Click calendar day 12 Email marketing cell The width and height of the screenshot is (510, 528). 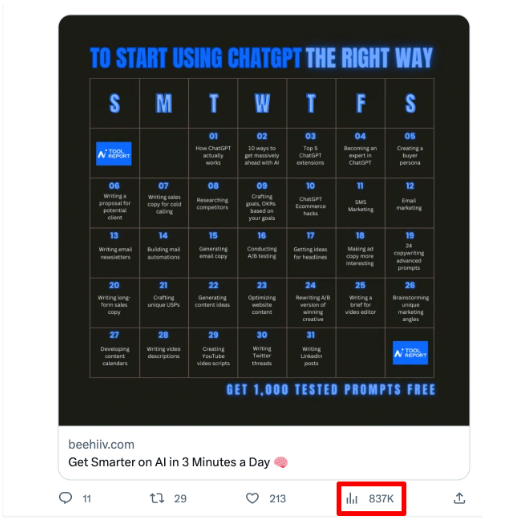410,203
